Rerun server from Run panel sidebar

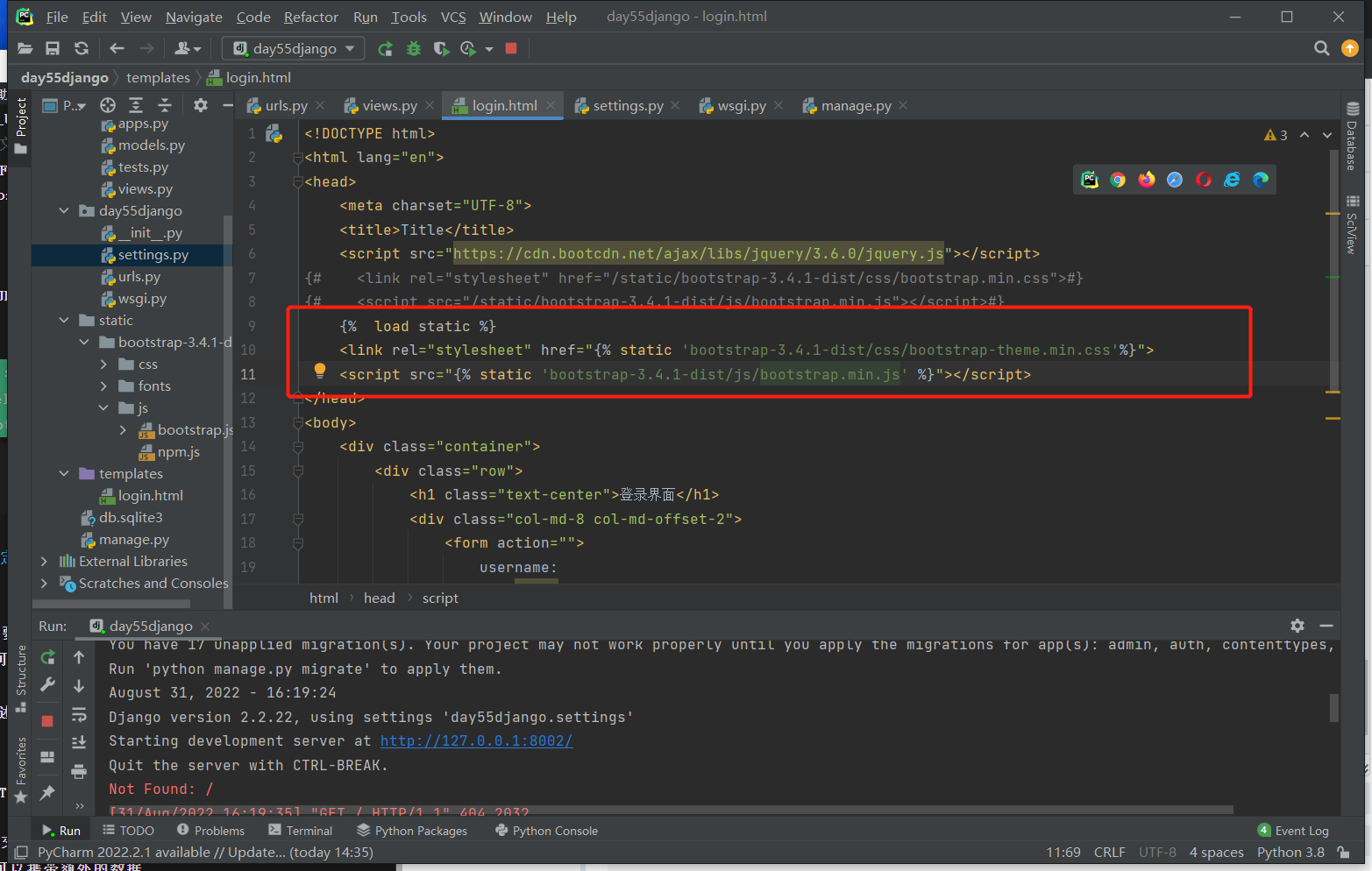48,657
